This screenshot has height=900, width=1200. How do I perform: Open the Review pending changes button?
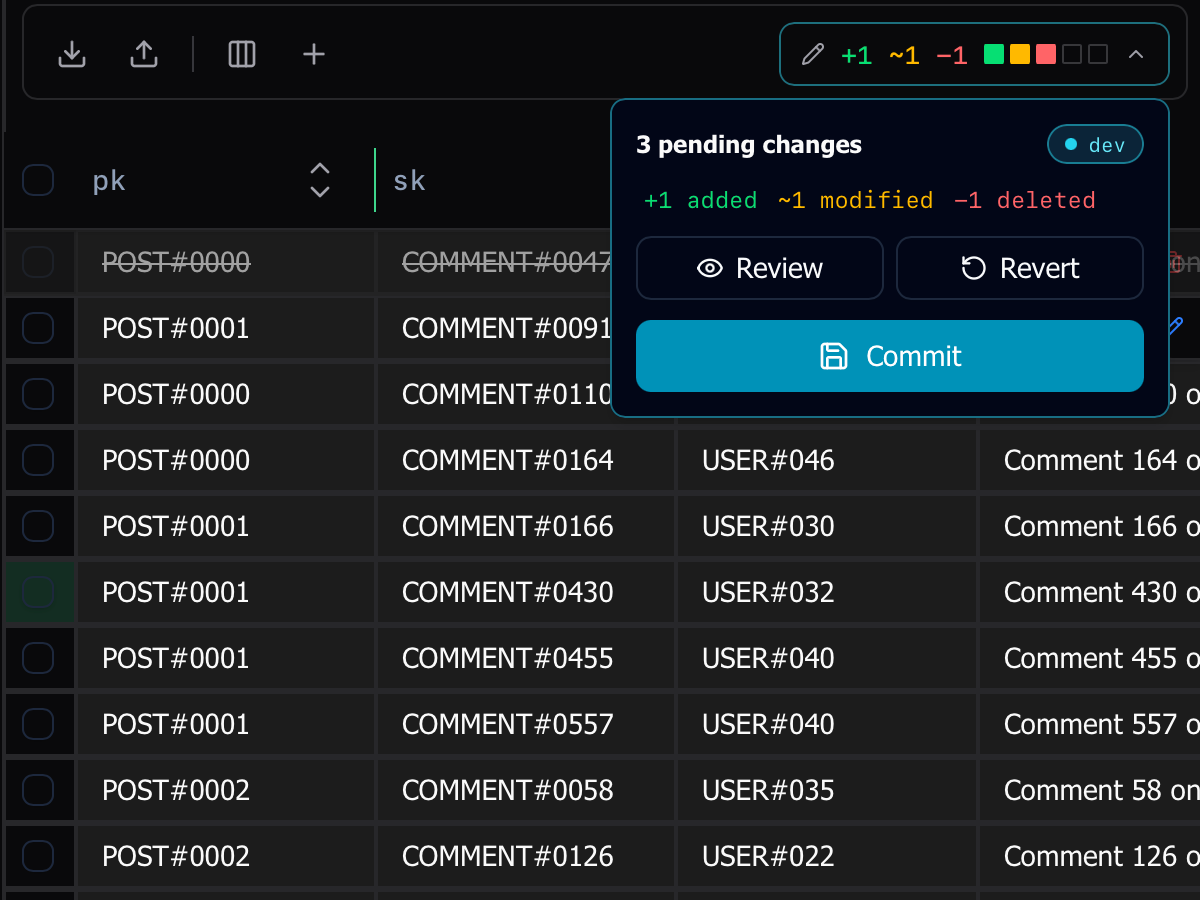pyautogui.click(x=760, y=268)
